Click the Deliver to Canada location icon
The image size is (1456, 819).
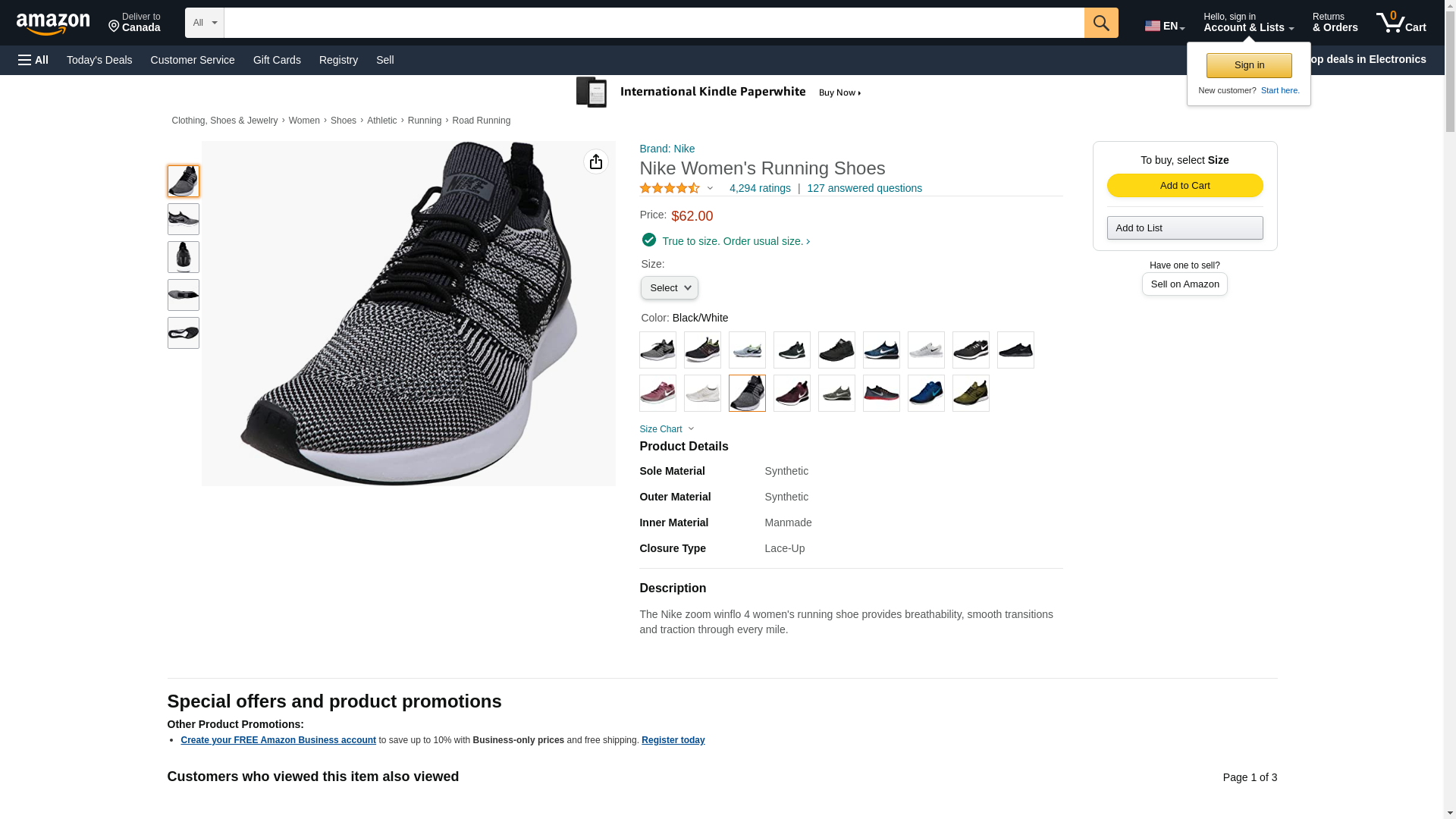[115, 27]
